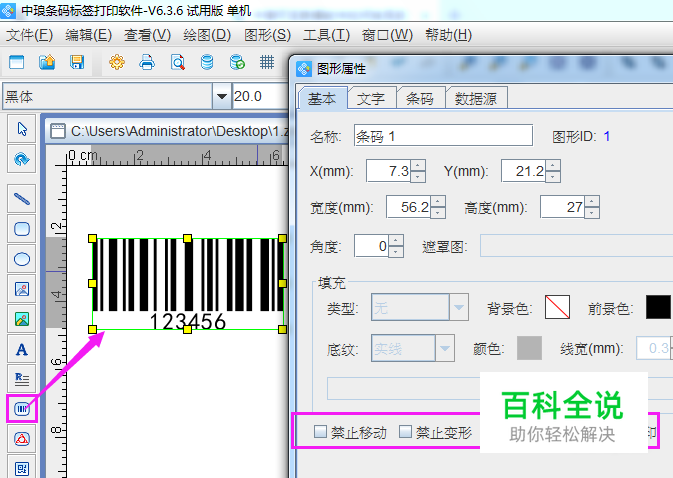The width and height of the screenshot is (673, 478).
Task: Select the line drawing tool
Action: [22, 199]
